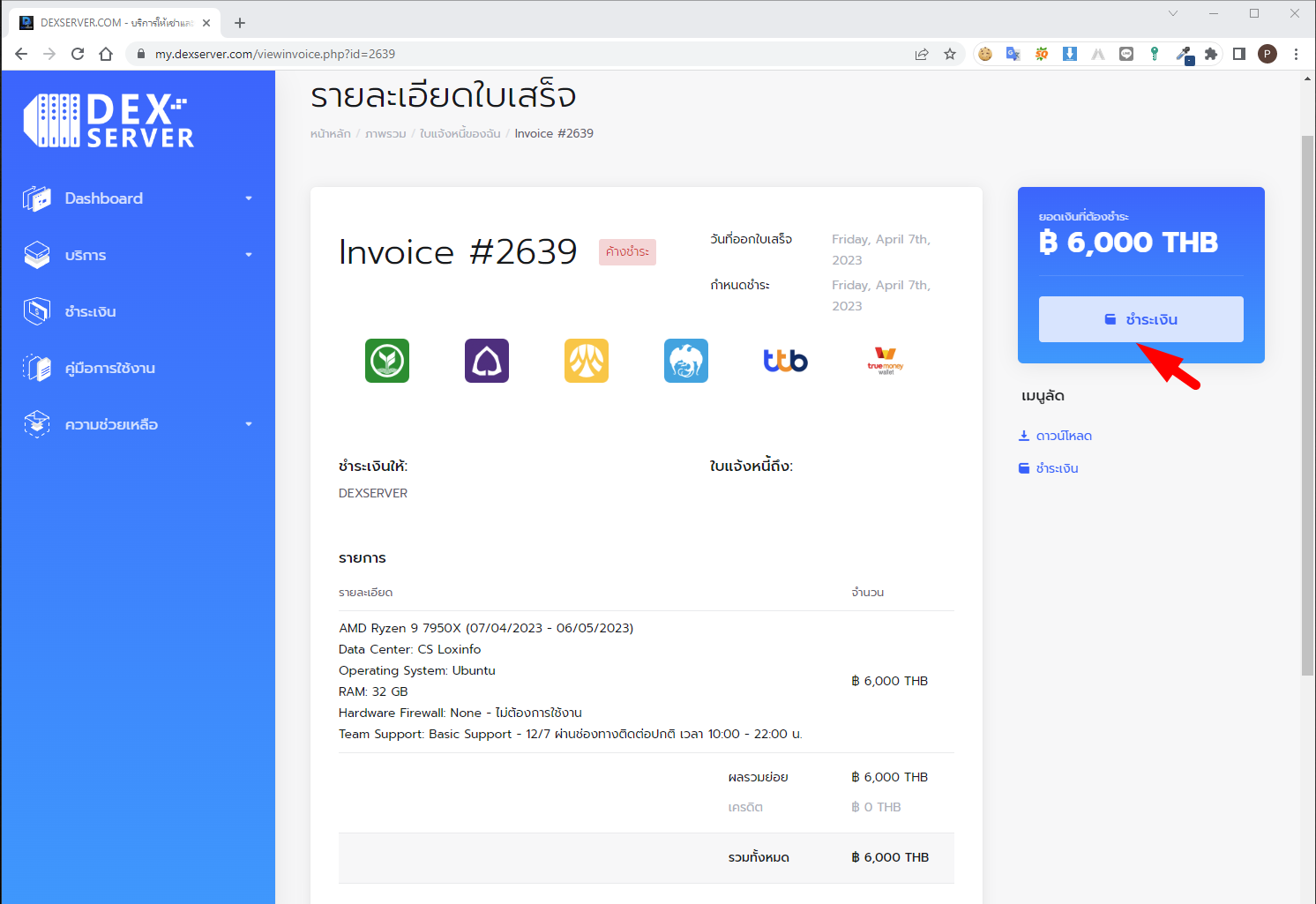This screenshot has width=1316, height=904.
Task: Select the TrueMoney Wallet payment icon
Action: [885, 360]
